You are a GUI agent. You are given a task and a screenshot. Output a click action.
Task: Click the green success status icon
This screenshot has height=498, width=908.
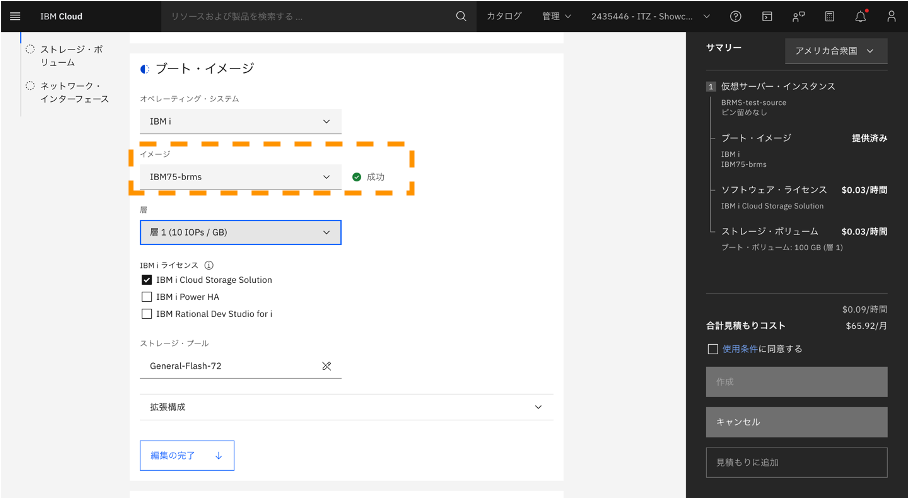357,177
